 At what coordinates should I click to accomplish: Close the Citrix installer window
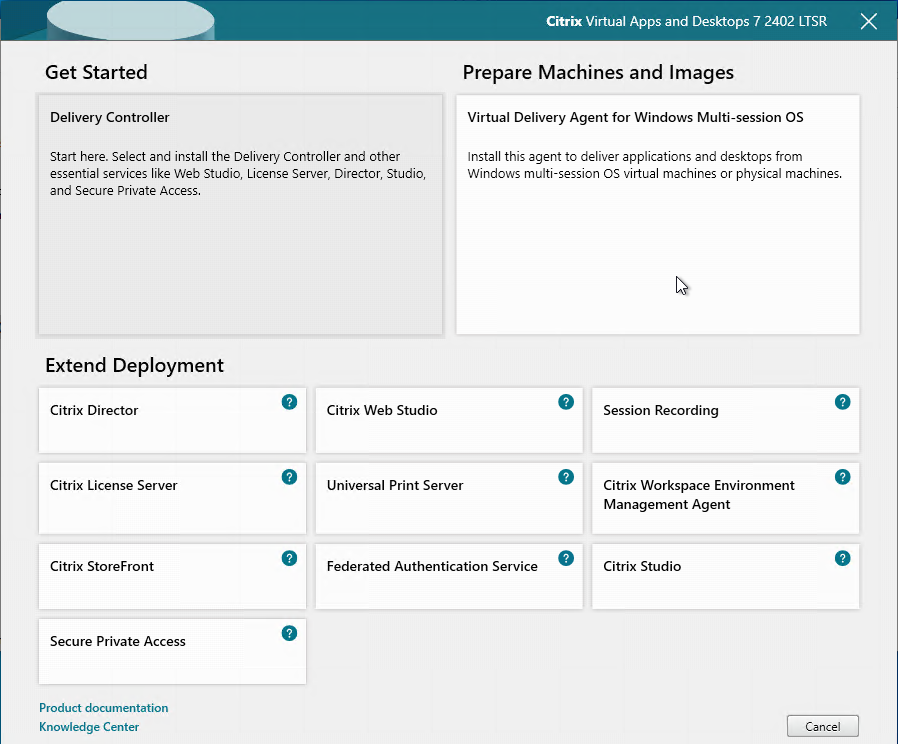click(869, 21)
